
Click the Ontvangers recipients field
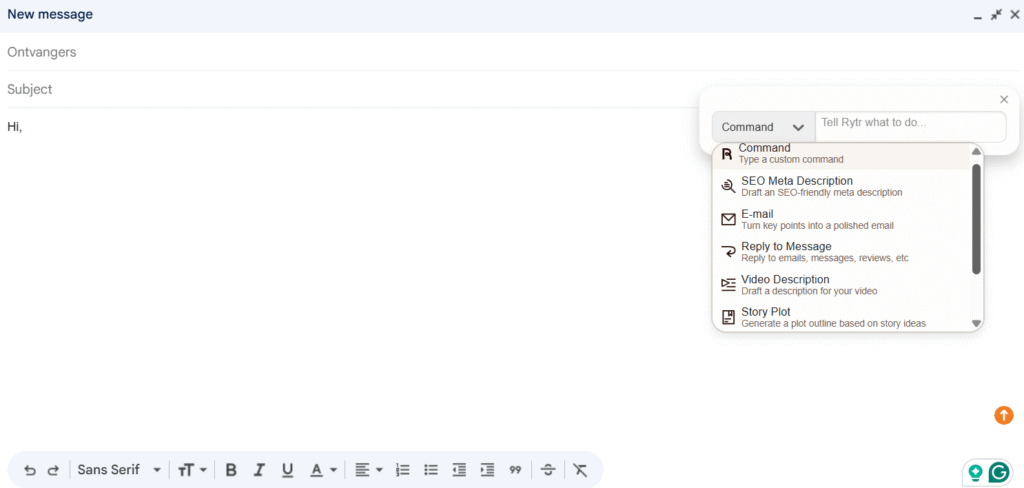(x=513, y=52)
